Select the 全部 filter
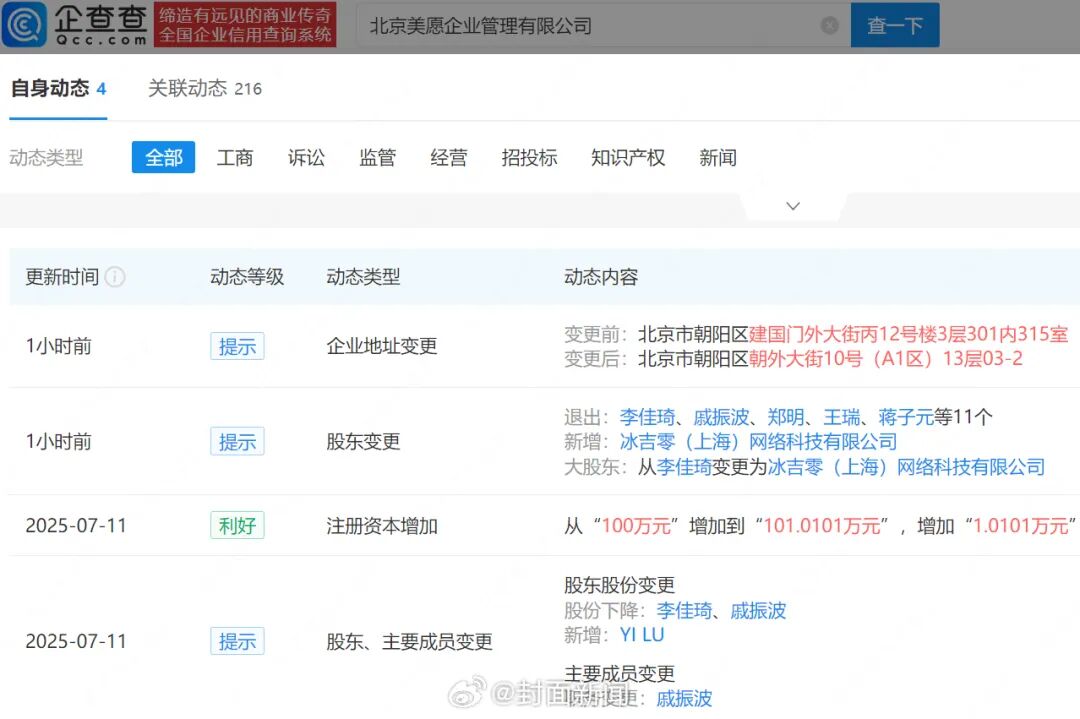Screen dimensions: 1080x719 tap(163, 158)
